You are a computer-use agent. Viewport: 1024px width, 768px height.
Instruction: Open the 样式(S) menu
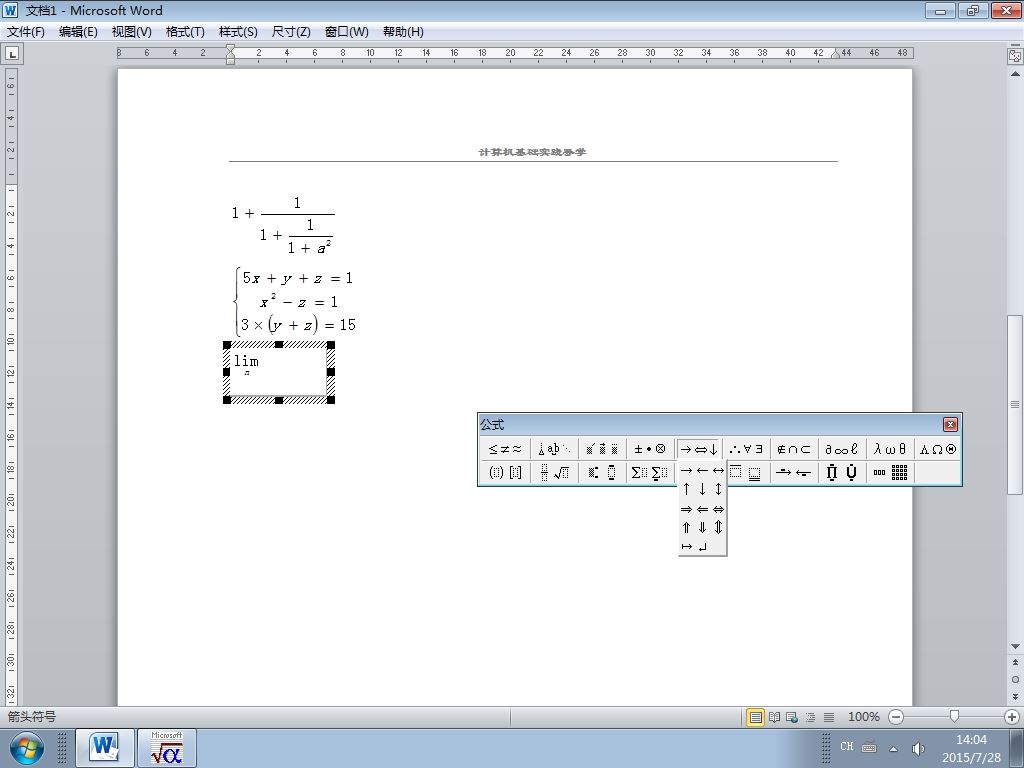[x=238, y=32]
